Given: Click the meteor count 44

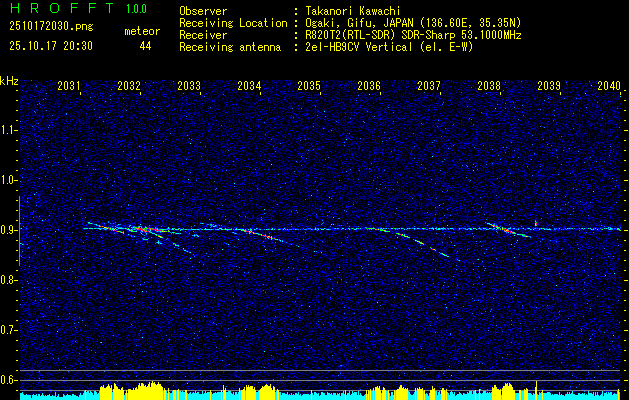Looking at the screenshot, I should point(145,46).
